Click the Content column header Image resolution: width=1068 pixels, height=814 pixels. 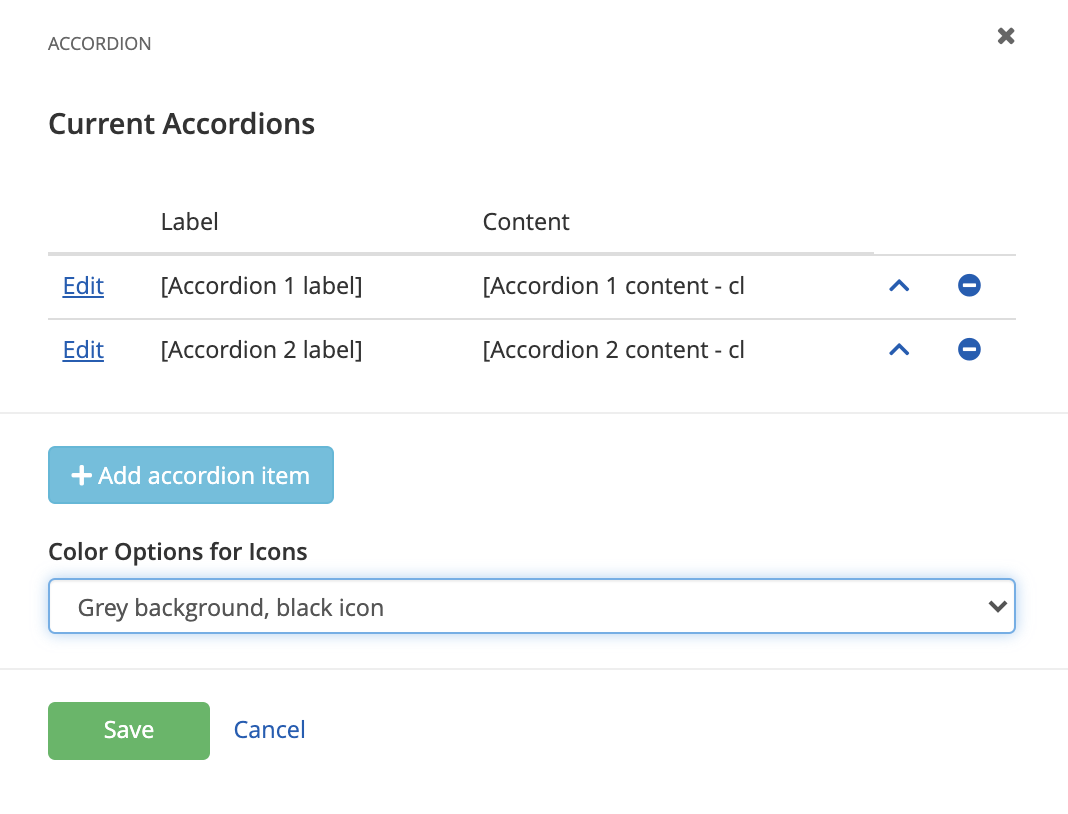pyautogui.click(x=526, y=221)
